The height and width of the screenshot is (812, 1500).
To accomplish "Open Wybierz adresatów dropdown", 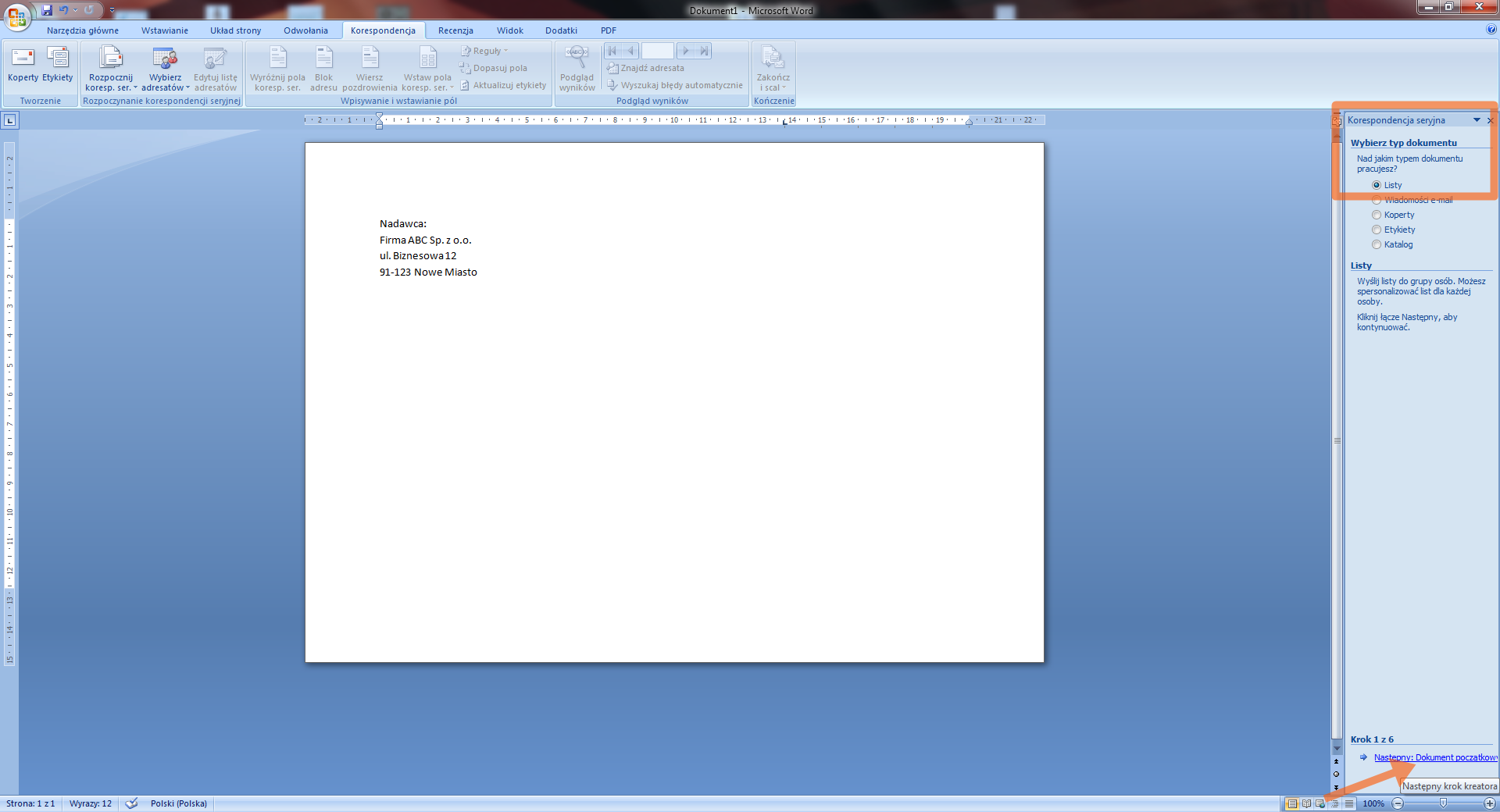I will tap(165, 82).
